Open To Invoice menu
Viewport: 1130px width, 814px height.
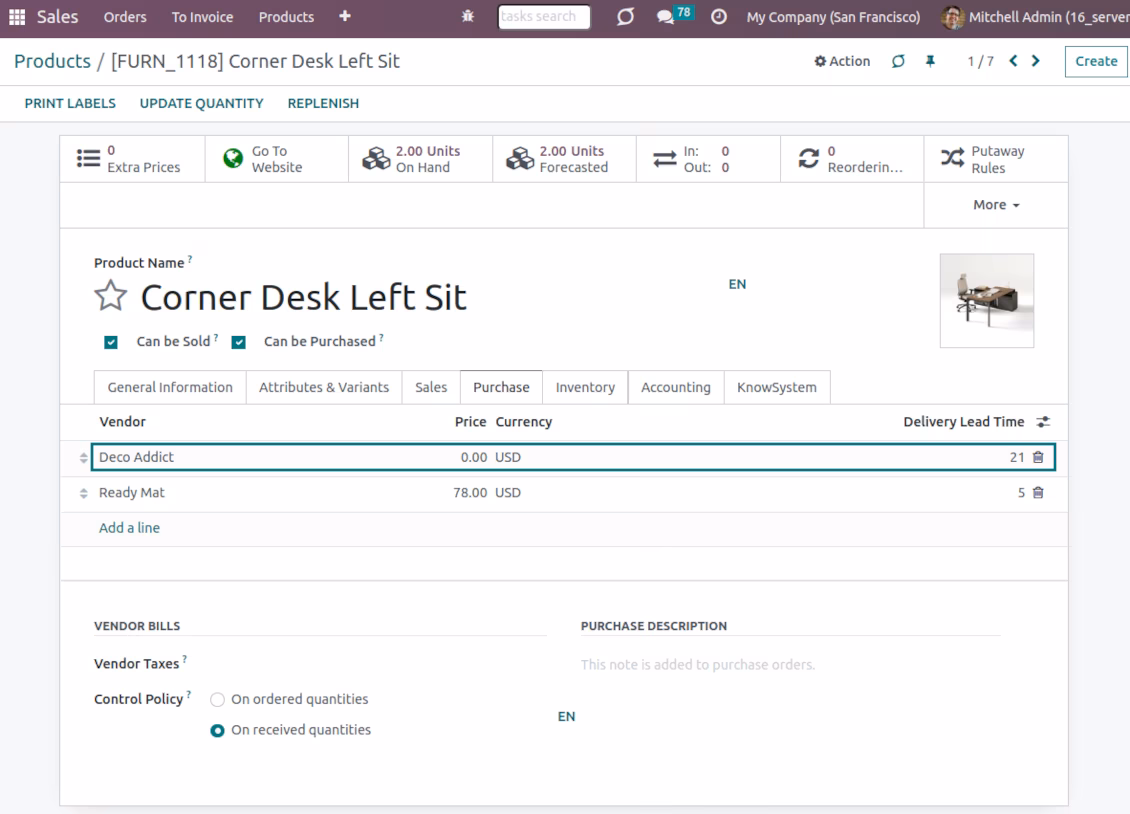tap(203, 17)
